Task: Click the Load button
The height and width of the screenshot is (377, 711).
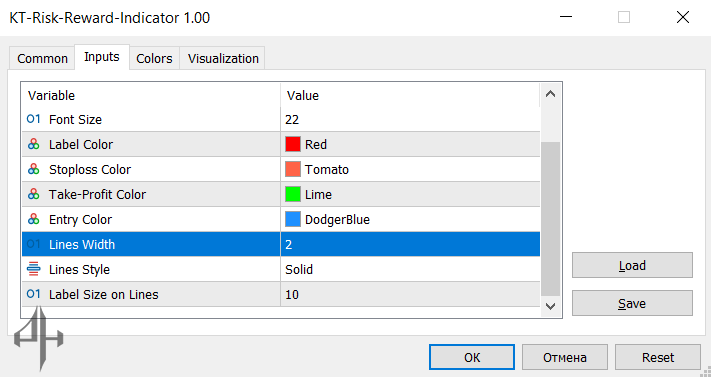Action: point(632,265)
